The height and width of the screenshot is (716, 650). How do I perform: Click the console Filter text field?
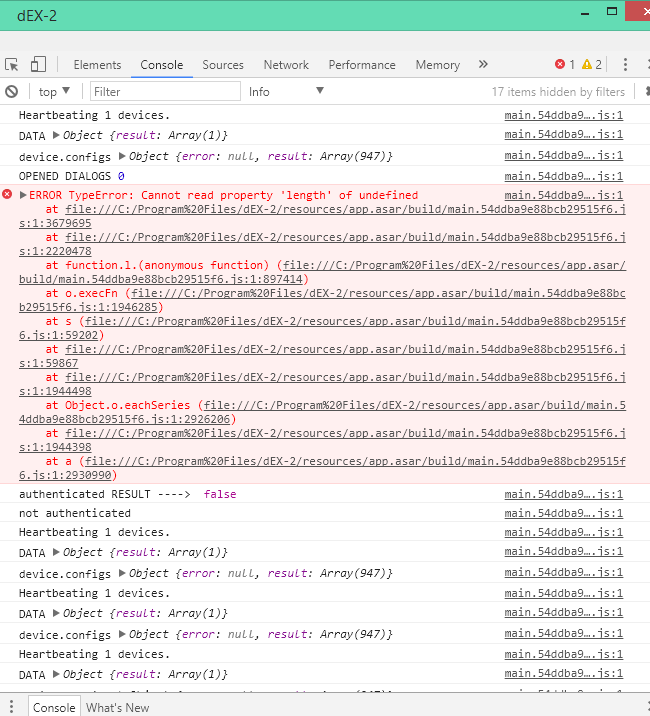click(x=164, y=91)
